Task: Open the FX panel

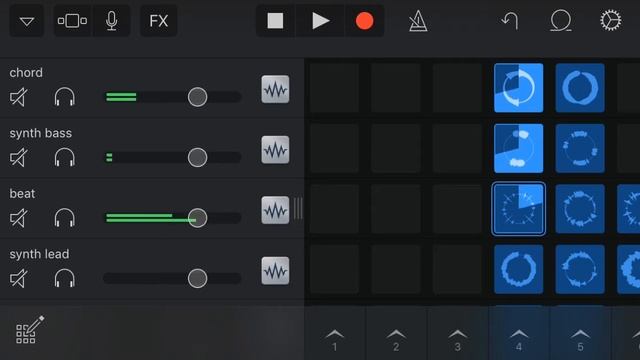Action: click(x=158, y=21)
